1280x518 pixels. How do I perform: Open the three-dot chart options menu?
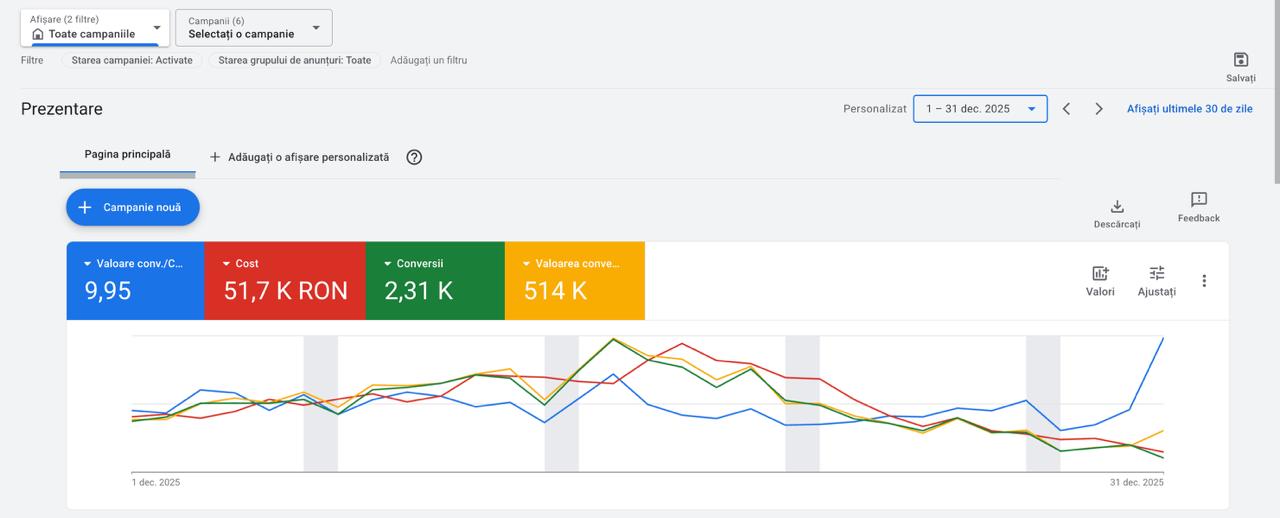pos(1204,281)
